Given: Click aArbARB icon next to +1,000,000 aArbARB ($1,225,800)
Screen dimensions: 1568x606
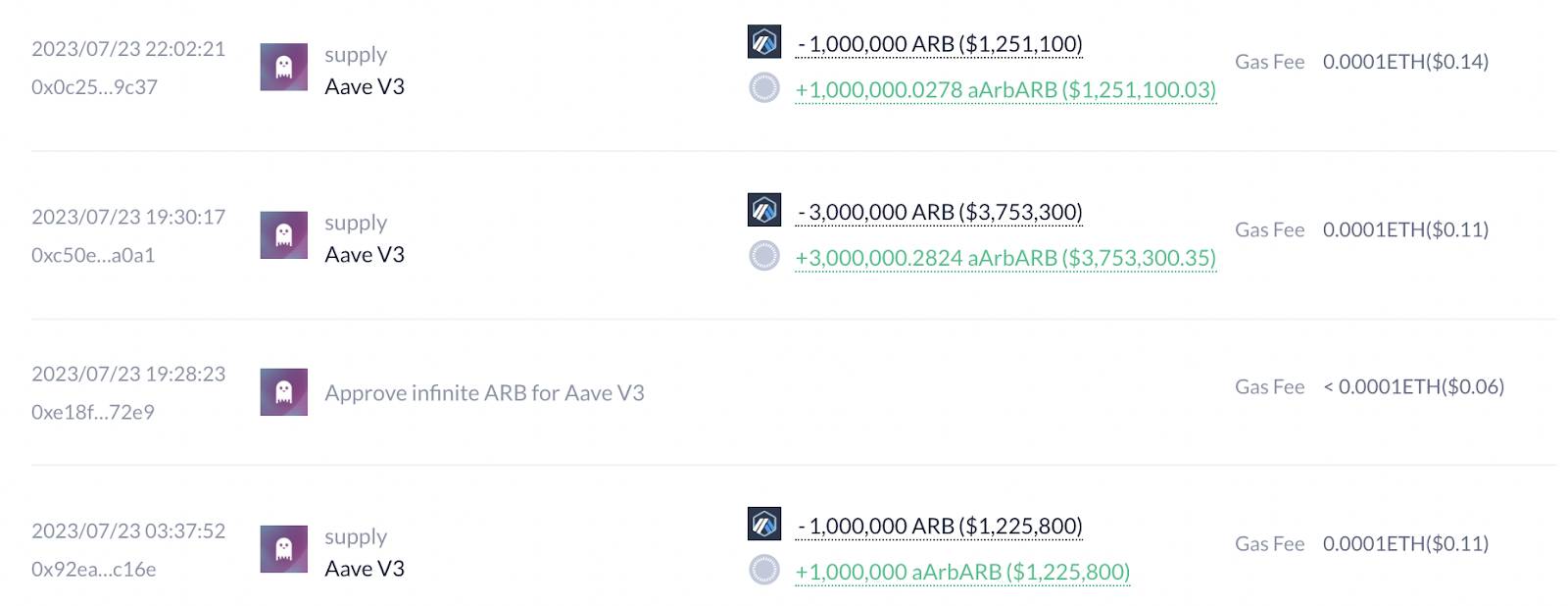Looking at the screenshot, I should [764, 570].
